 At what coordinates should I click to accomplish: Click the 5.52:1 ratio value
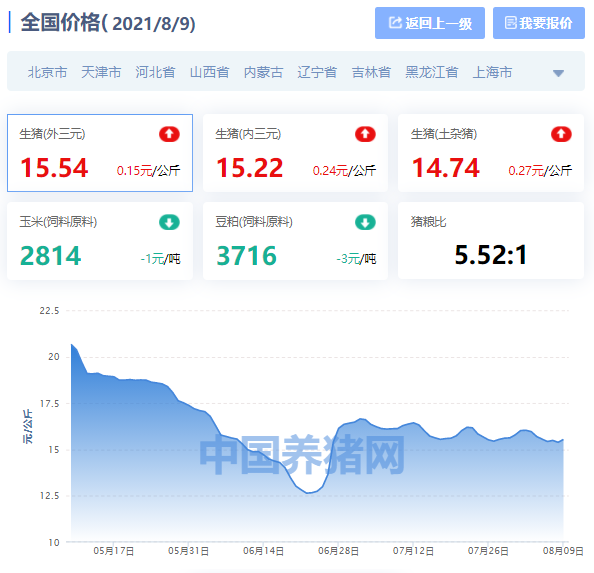[491, 254]
